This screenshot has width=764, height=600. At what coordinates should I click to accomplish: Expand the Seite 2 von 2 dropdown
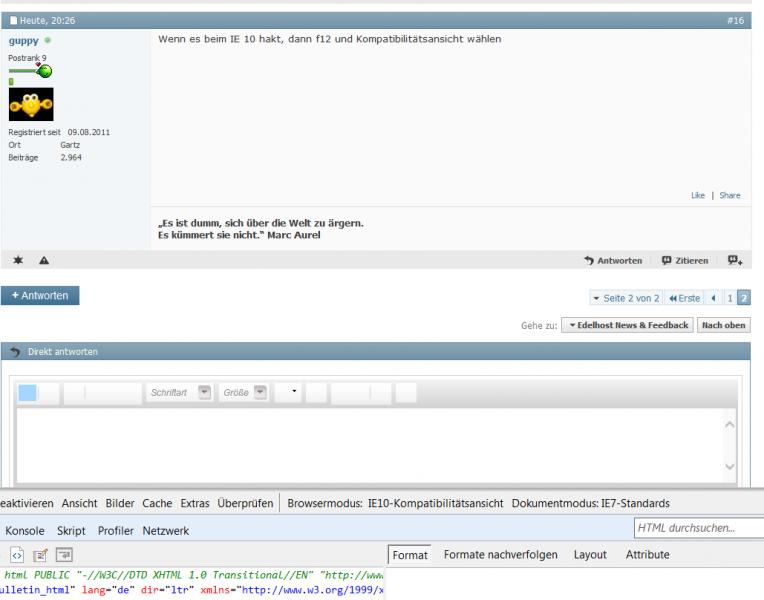click(x=626, y=298)
